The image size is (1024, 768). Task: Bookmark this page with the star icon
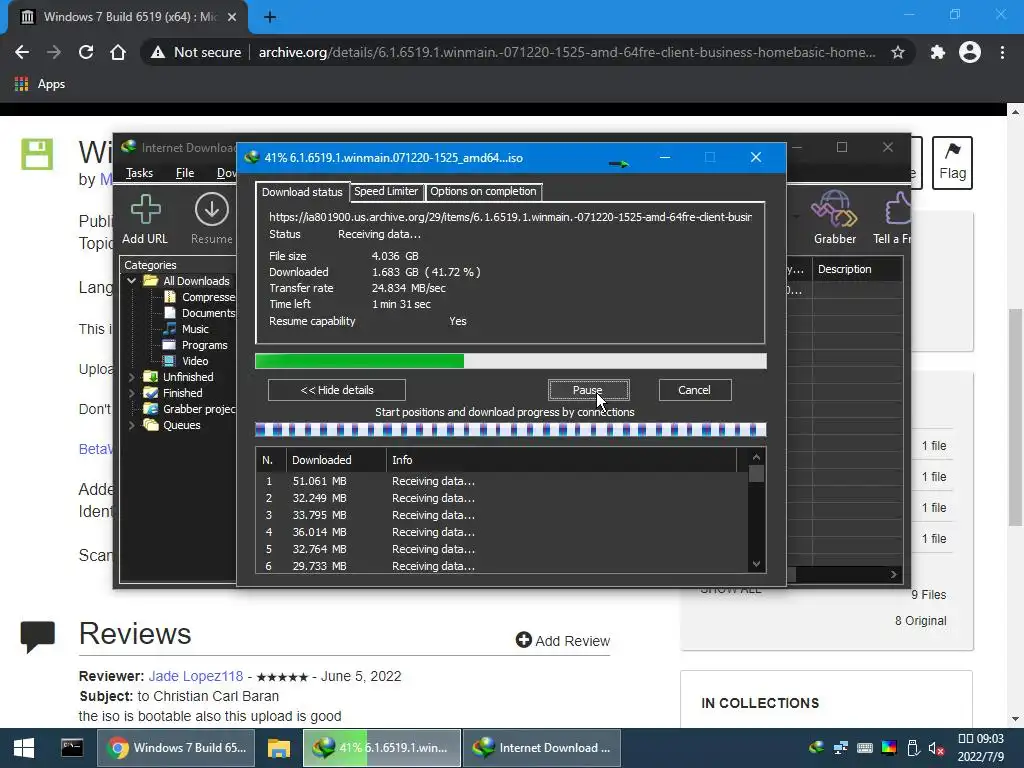coord(898,52)
